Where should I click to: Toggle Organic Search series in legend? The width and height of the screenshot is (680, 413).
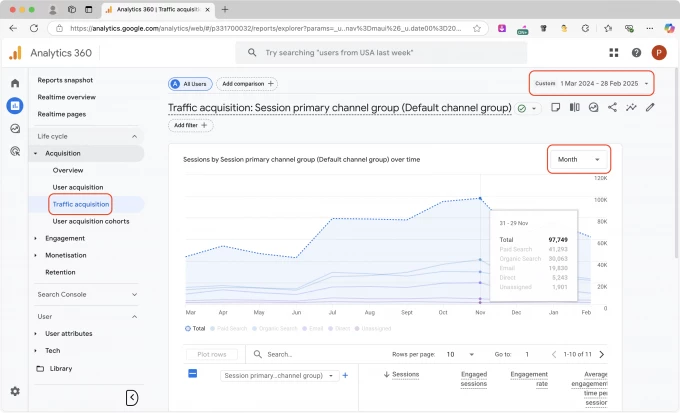click(275, 328)
